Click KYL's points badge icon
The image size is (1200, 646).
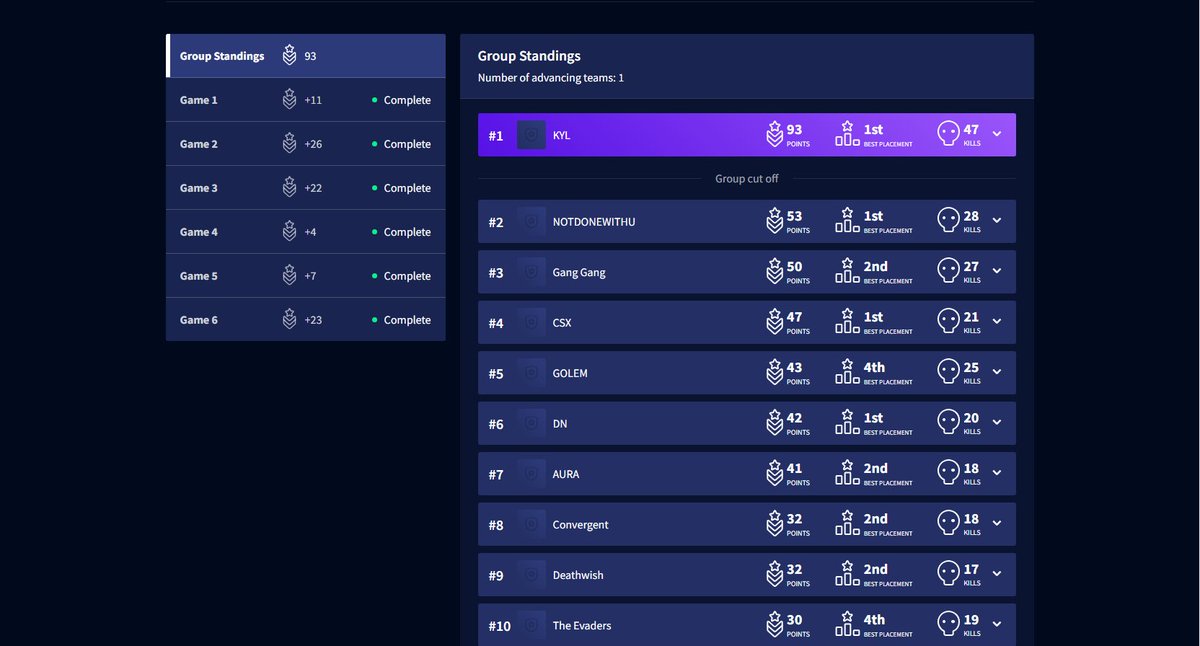pos(774,135)
